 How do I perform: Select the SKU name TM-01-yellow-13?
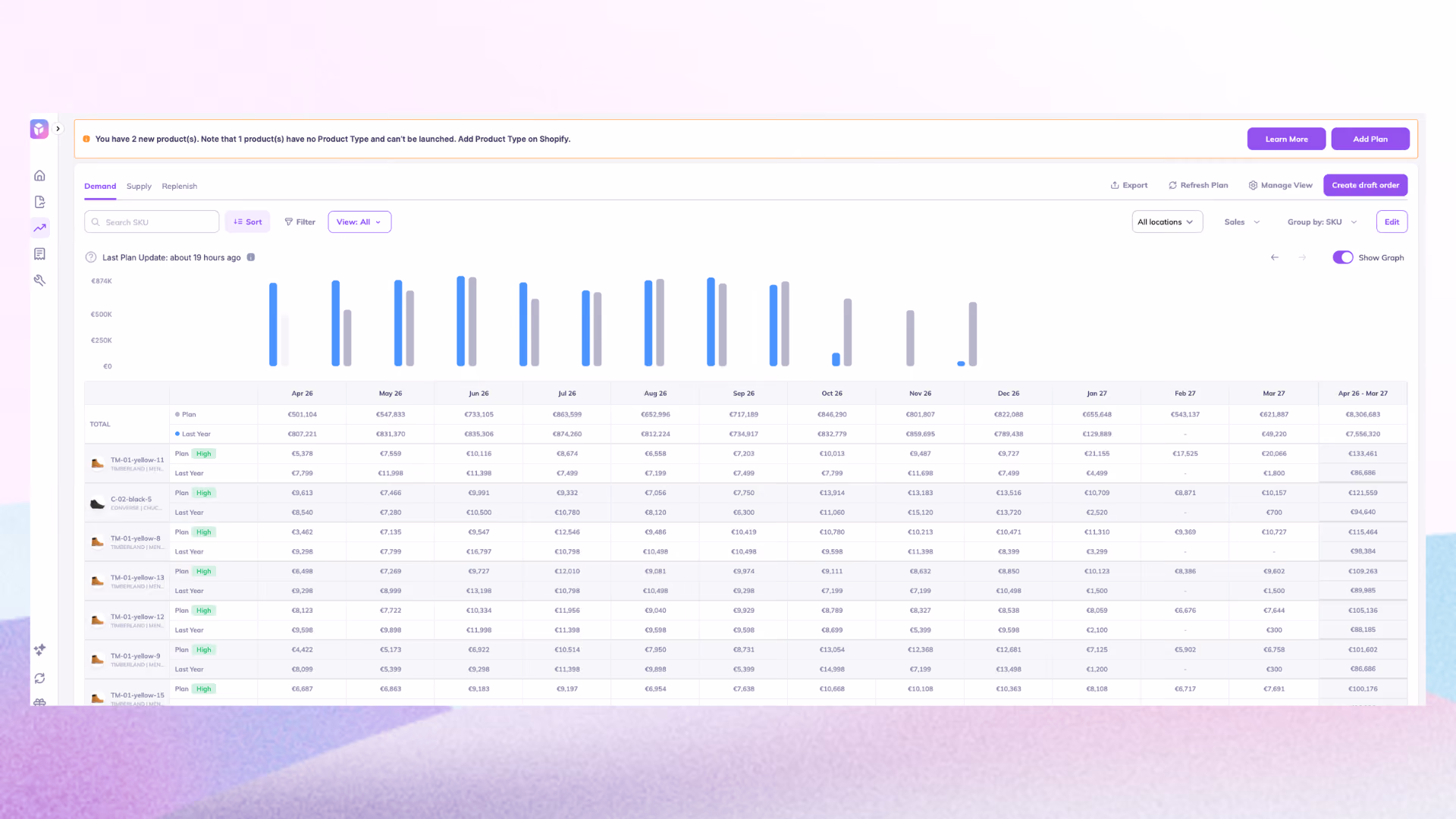coord(137,578)
